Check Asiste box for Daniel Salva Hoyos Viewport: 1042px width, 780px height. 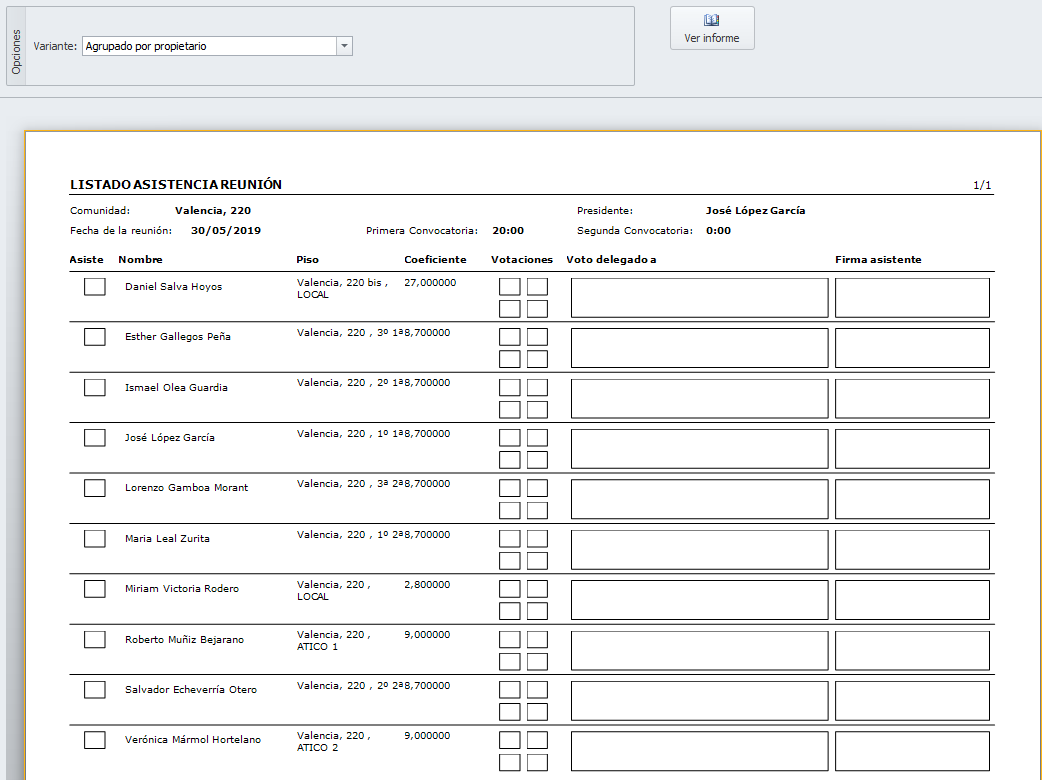[95, 287]
